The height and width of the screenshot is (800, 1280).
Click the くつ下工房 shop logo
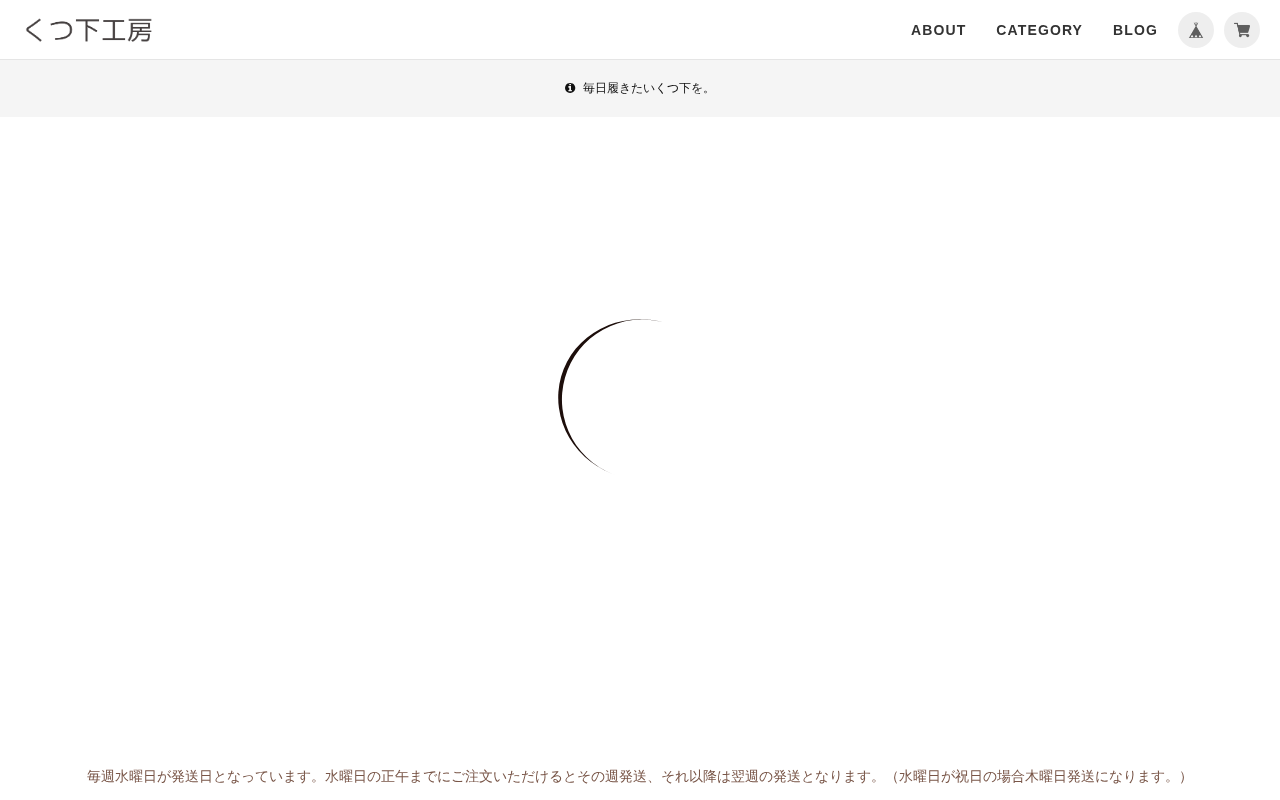coord(88,30)
